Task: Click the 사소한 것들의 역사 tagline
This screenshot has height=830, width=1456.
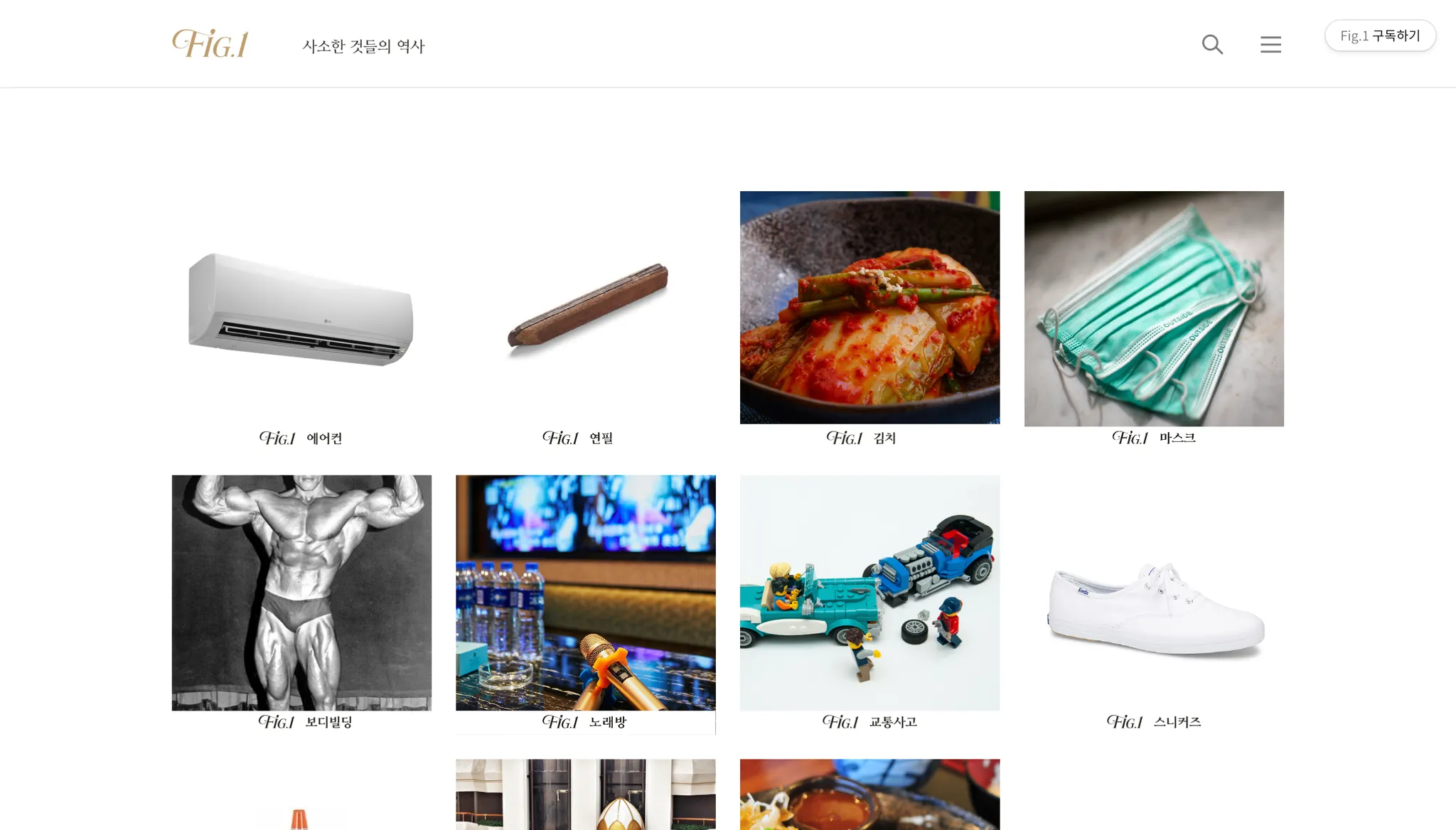Action: tap(363, 46)
